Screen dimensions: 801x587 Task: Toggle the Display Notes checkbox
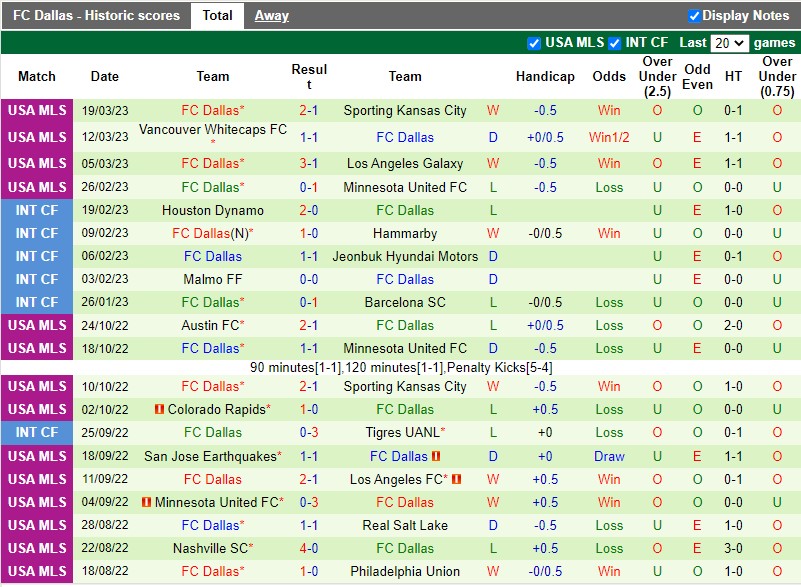click(x=694, y=16)
